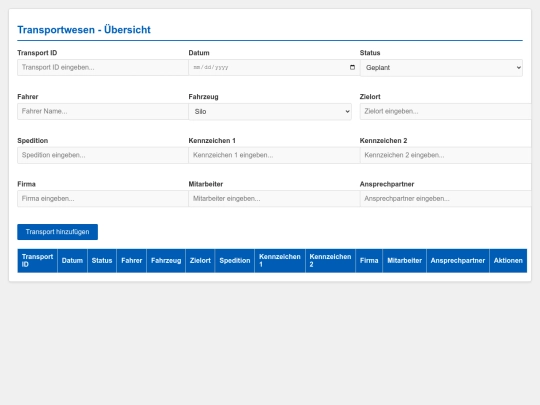Screen dimensions: 540x405
Task: Click the Ansprechpartner form field label
Action: pos(387,184)
